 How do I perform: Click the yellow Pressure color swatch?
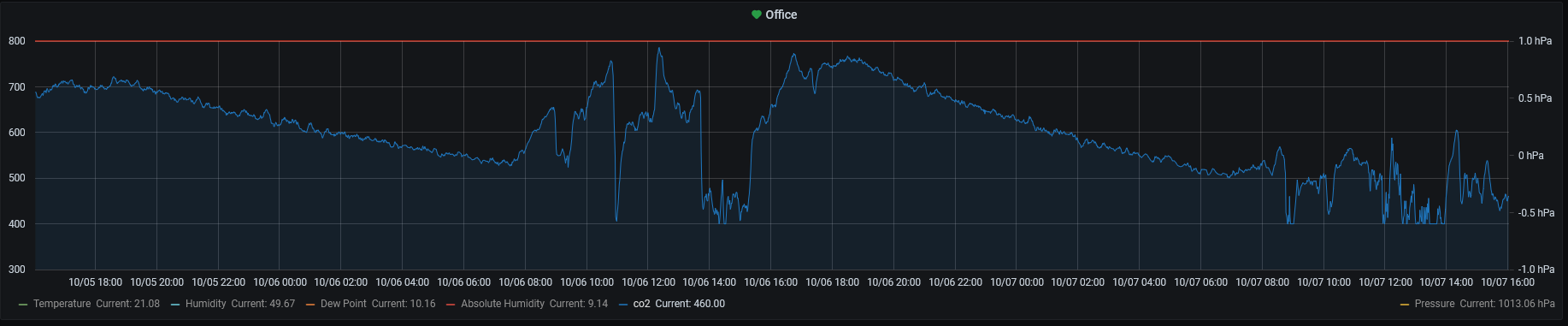[x=1405, y=305]
